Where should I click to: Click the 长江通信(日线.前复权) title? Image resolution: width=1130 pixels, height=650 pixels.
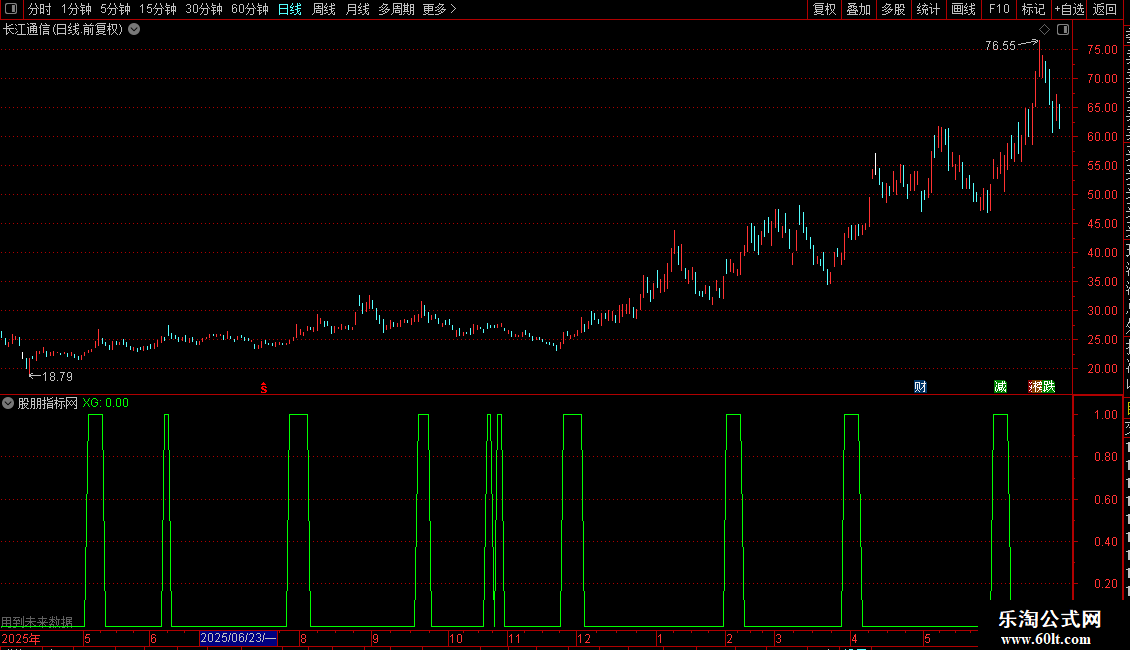point(63,30)
